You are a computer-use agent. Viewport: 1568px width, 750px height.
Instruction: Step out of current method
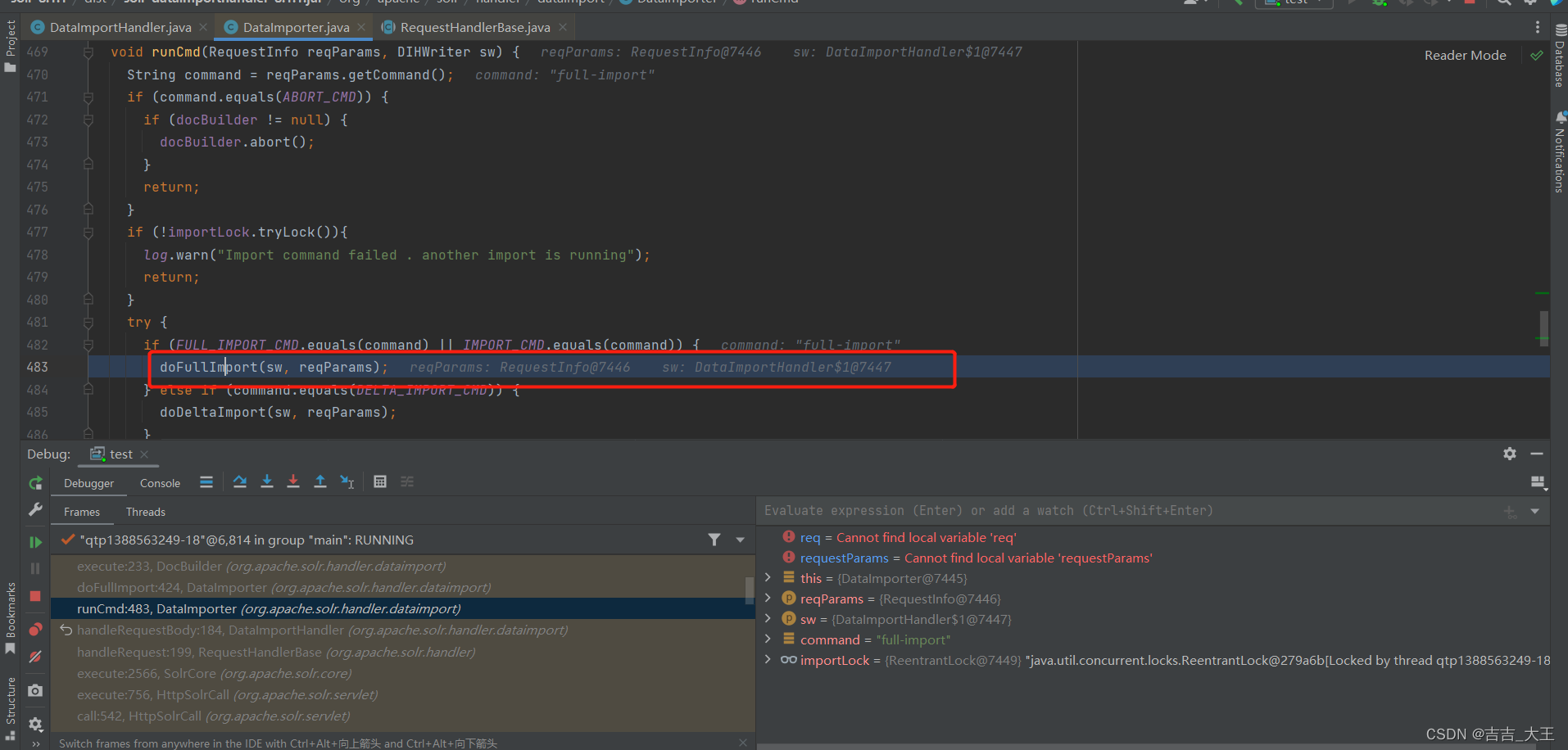tap(320, 482)
